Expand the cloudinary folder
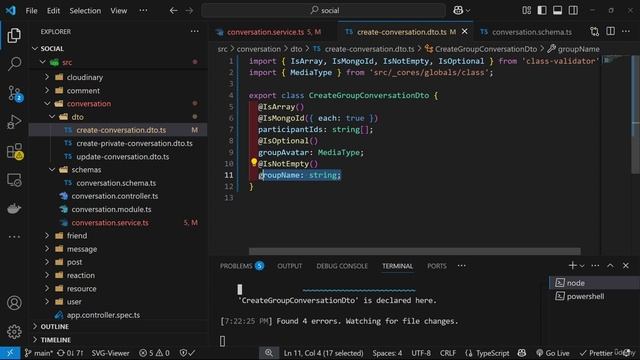This screenshot has height=360, width=640. 47,77
